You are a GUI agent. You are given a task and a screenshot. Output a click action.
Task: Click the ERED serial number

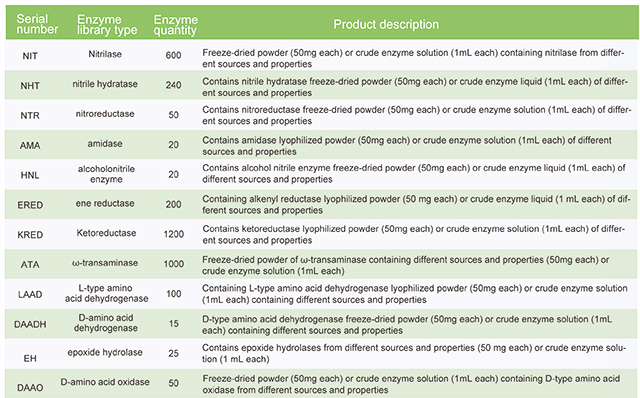click(x=30, y=205)
